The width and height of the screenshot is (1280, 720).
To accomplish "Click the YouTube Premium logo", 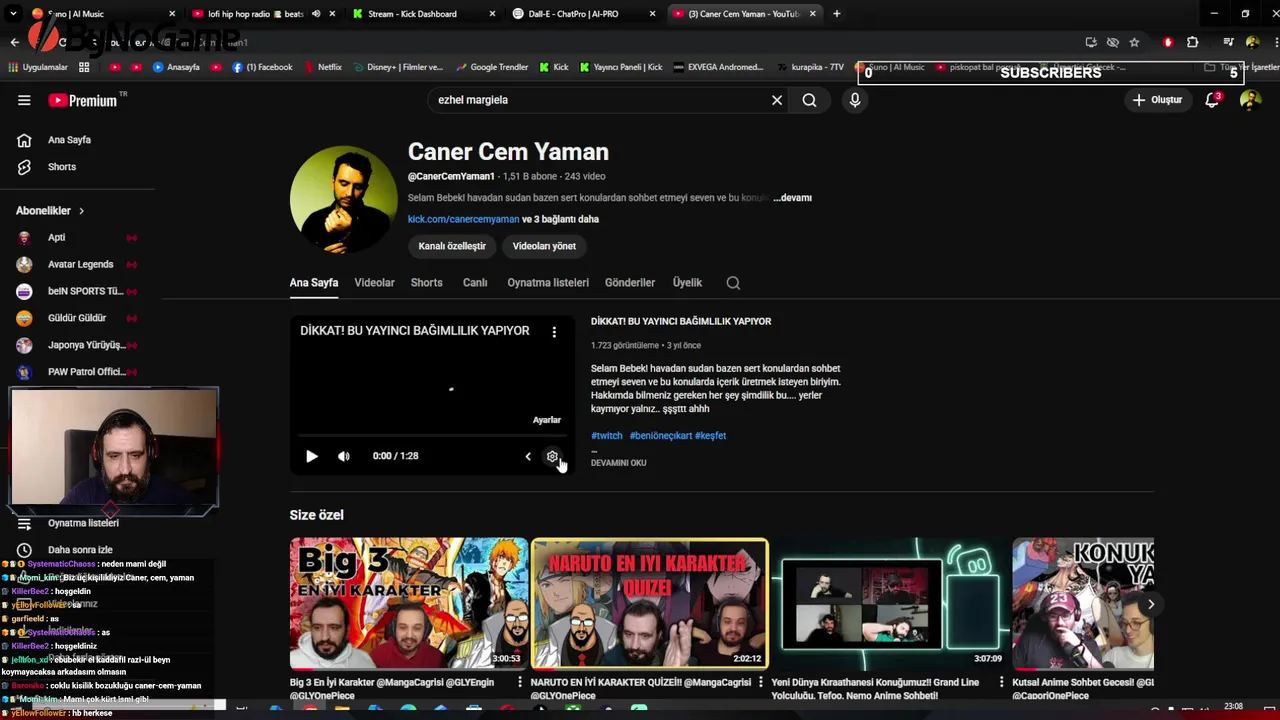I will pos(84,100).
